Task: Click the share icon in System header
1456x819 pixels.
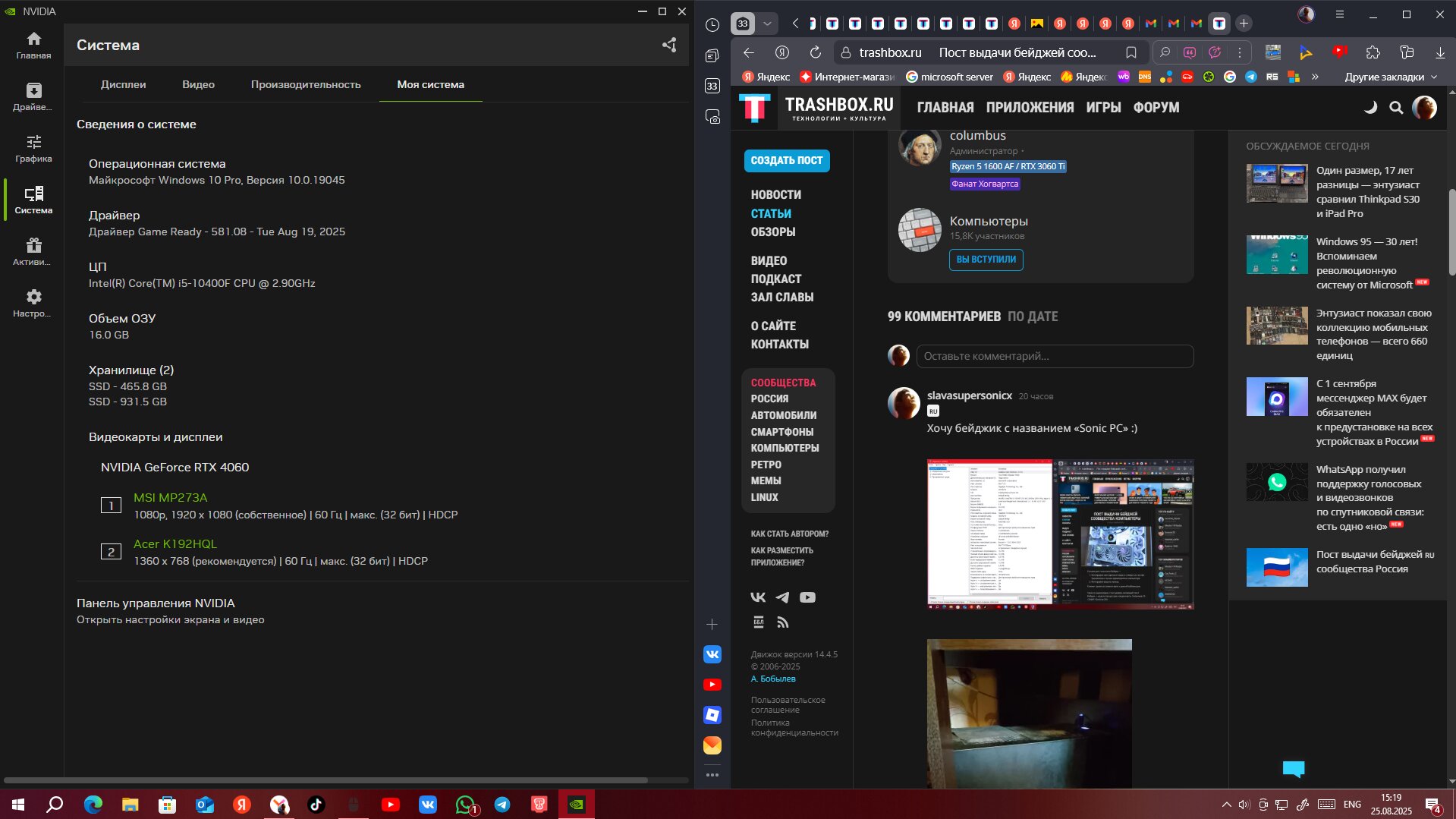Action: (668, 46)
